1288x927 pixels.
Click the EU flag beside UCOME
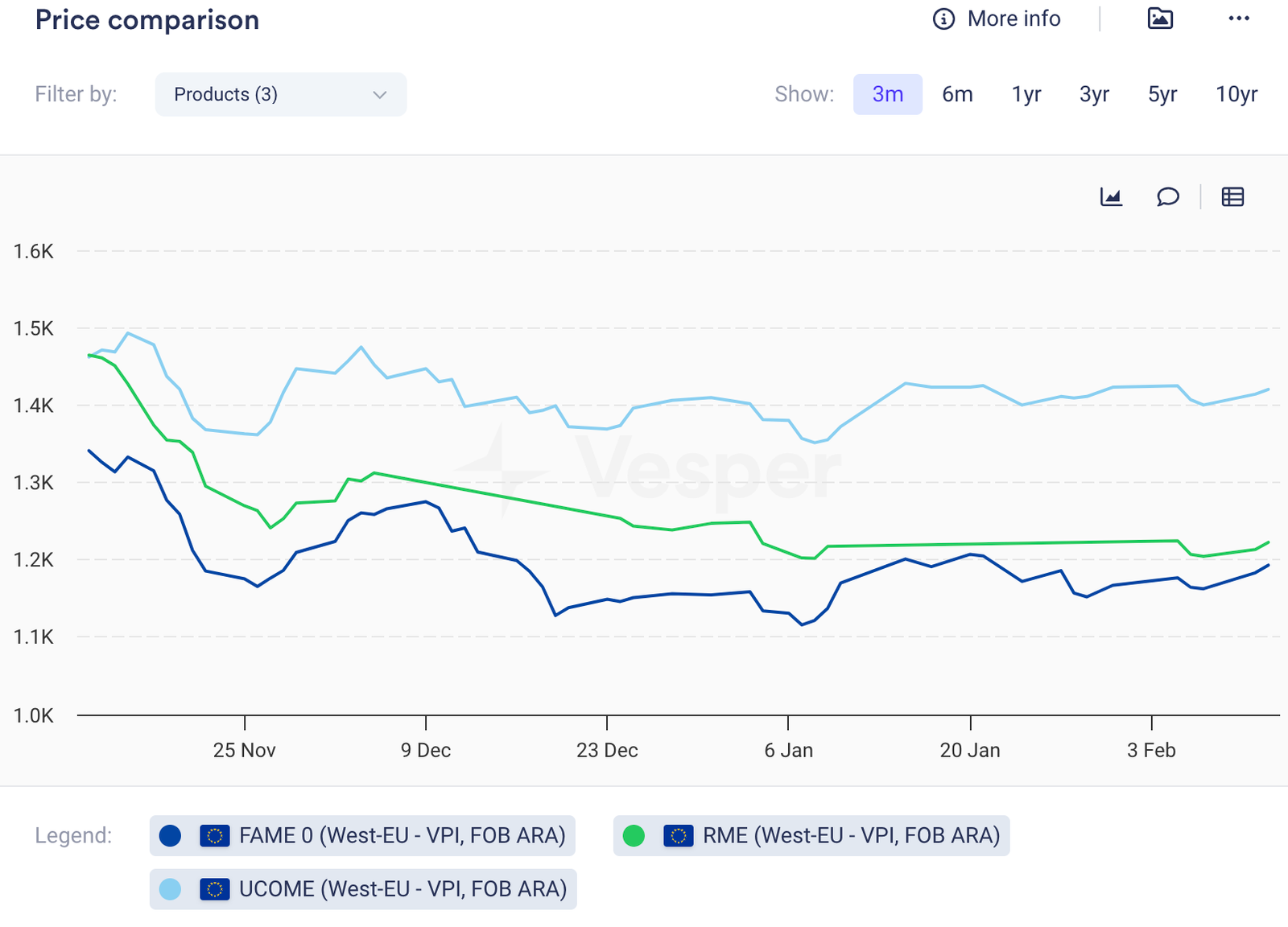pos(214,889)
